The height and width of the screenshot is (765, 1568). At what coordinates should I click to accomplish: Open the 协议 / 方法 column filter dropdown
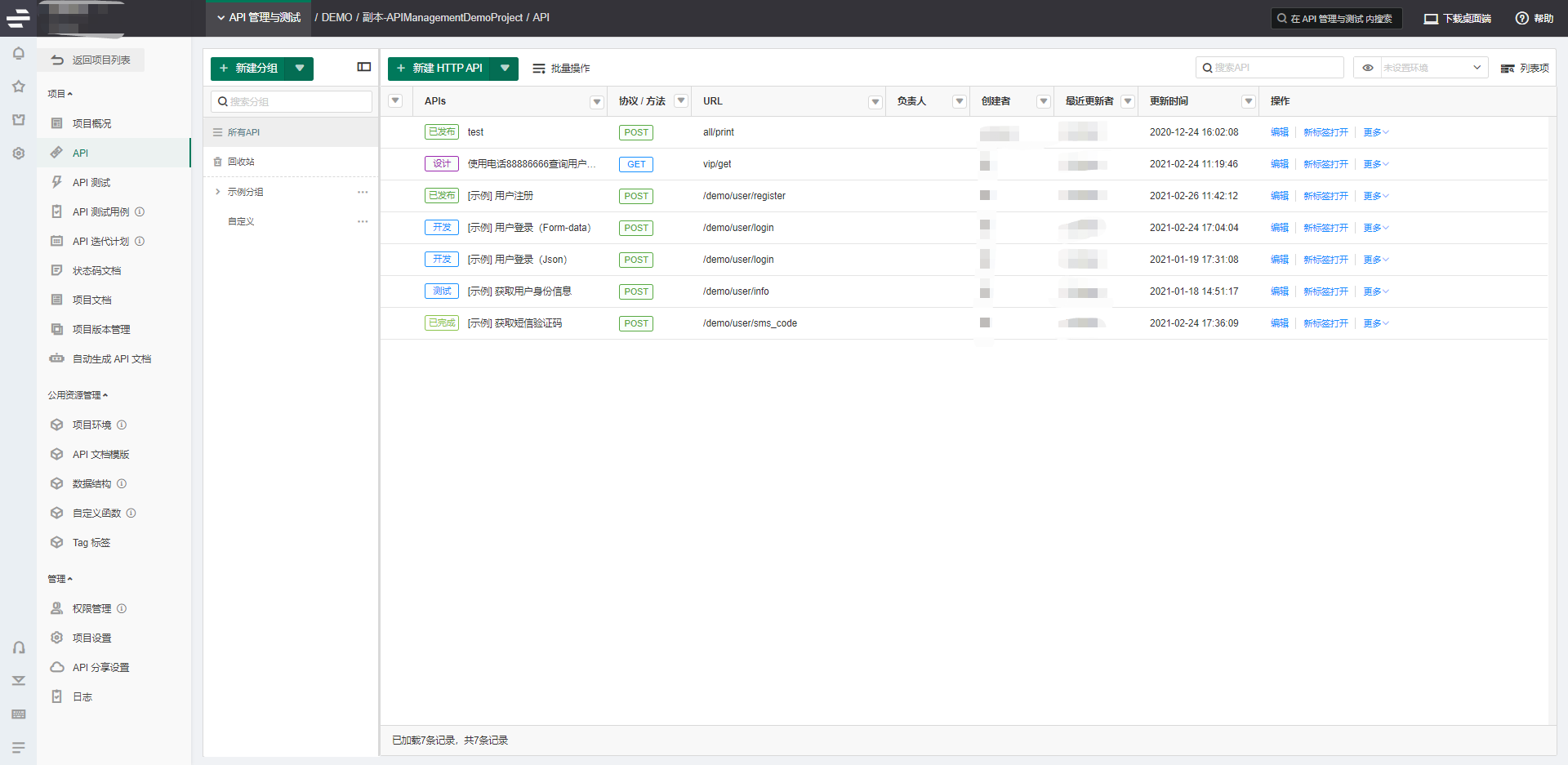click(681, 101)
